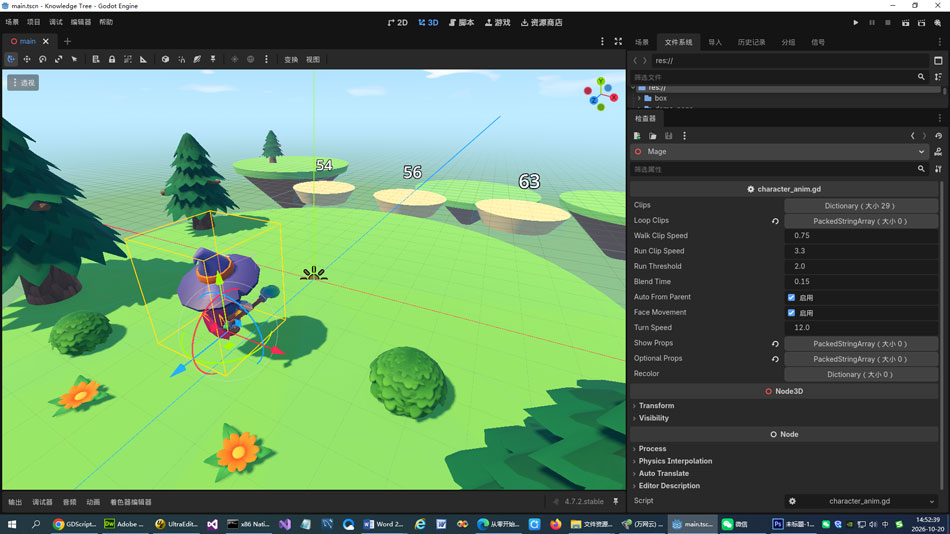
Task: Revert Loop Clips to default
Action: pyautogui.click(x=775, y=221)
